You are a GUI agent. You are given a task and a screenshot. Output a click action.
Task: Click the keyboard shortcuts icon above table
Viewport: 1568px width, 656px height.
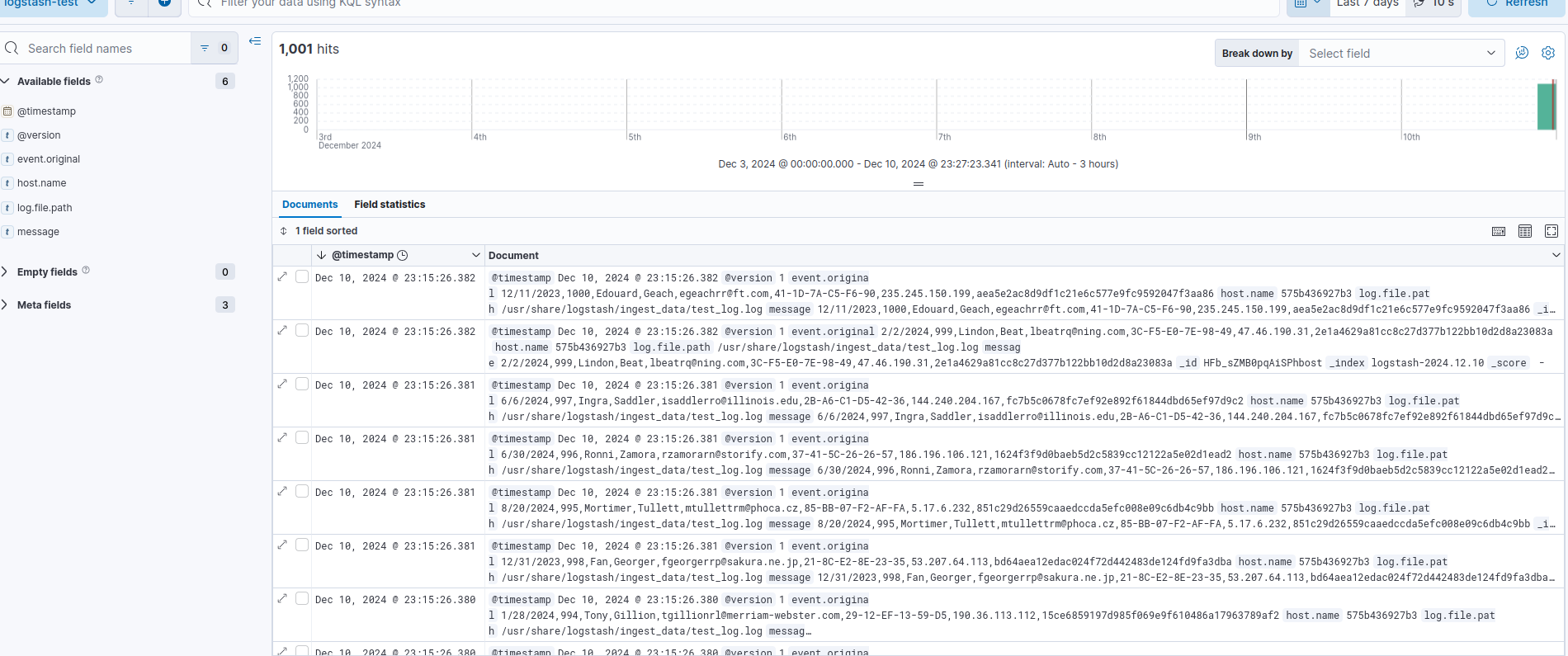coord(1499,231)
